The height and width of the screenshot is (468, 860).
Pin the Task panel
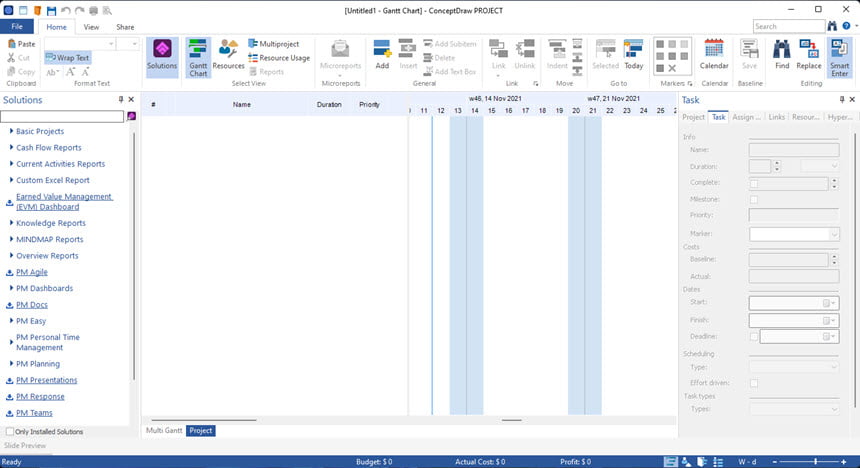pos(842,99)
